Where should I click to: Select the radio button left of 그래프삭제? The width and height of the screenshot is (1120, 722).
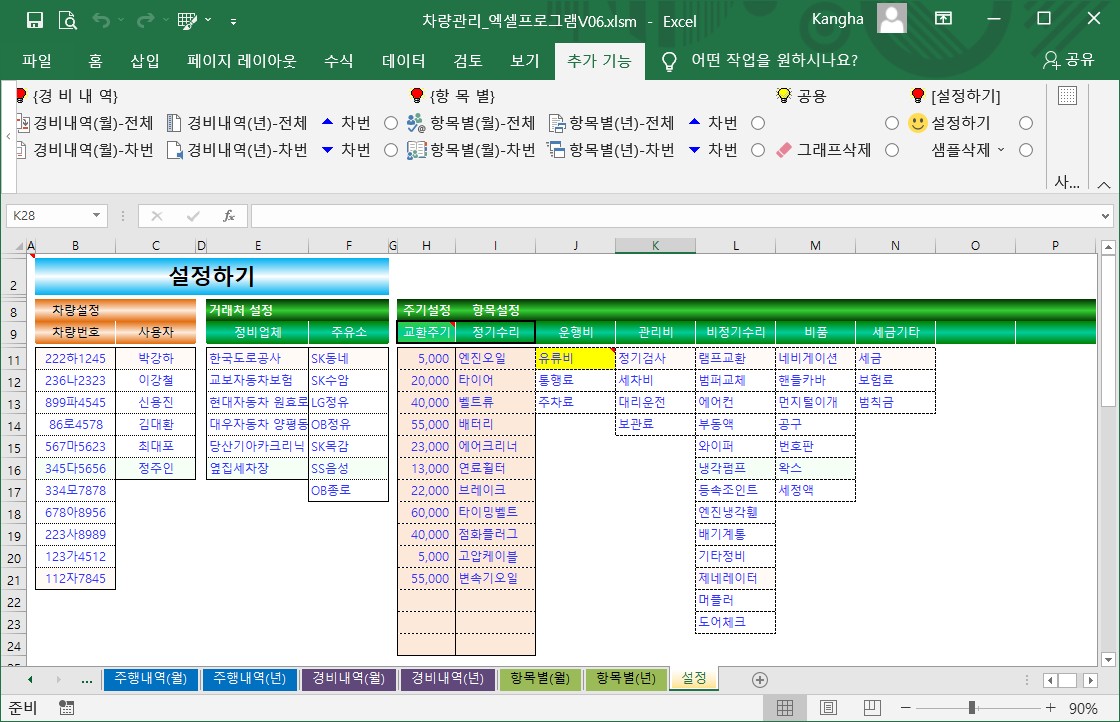click(758, 150)
